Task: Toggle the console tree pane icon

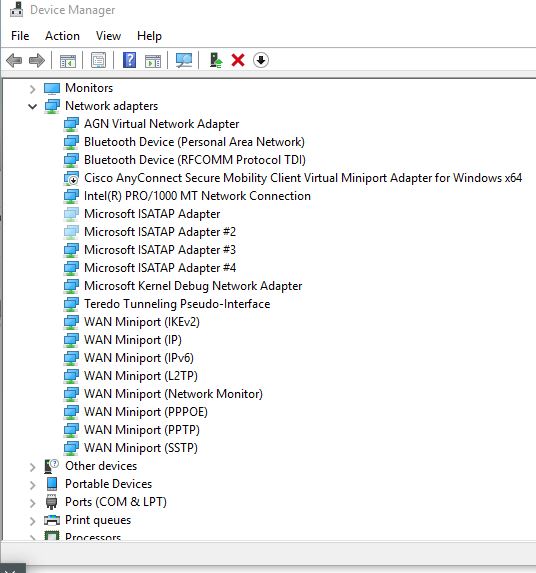Action: pyautogui.click(x=68, y=61)
